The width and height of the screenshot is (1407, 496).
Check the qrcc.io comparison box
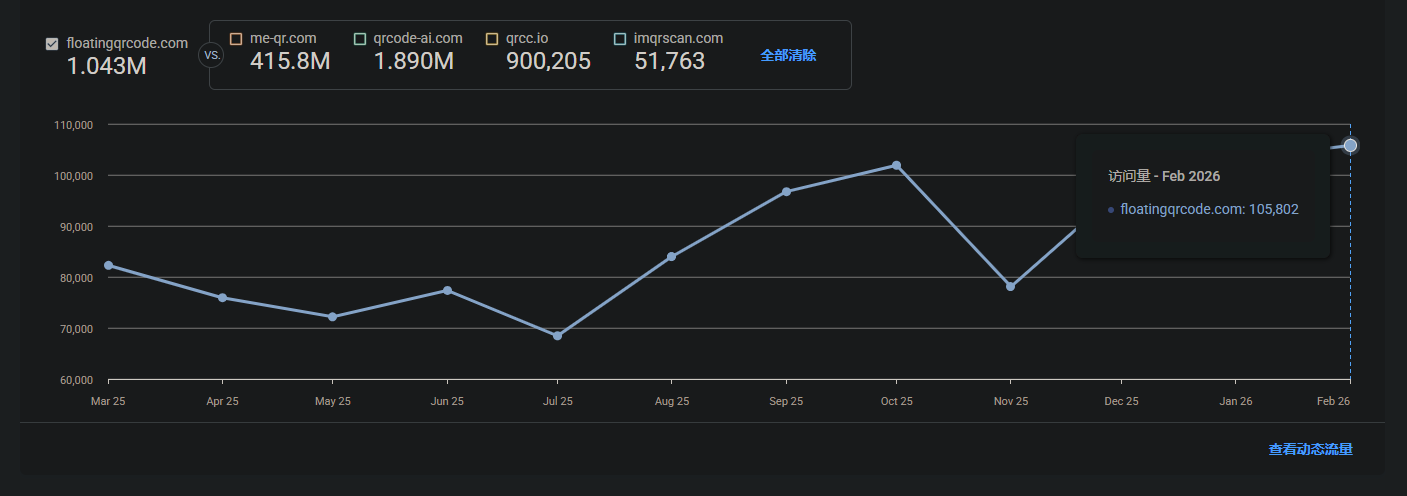coord(492,39)
